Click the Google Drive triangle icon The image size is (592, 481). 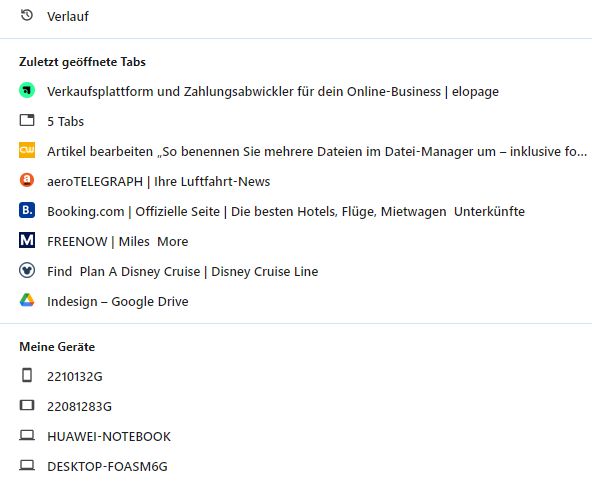27,300
